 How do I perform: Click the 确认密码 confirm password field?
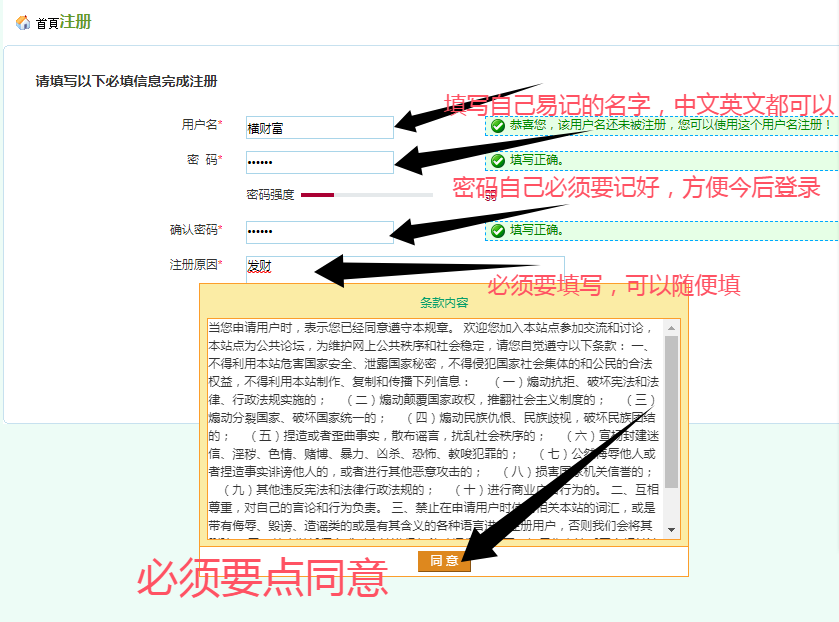coord(319,232)
